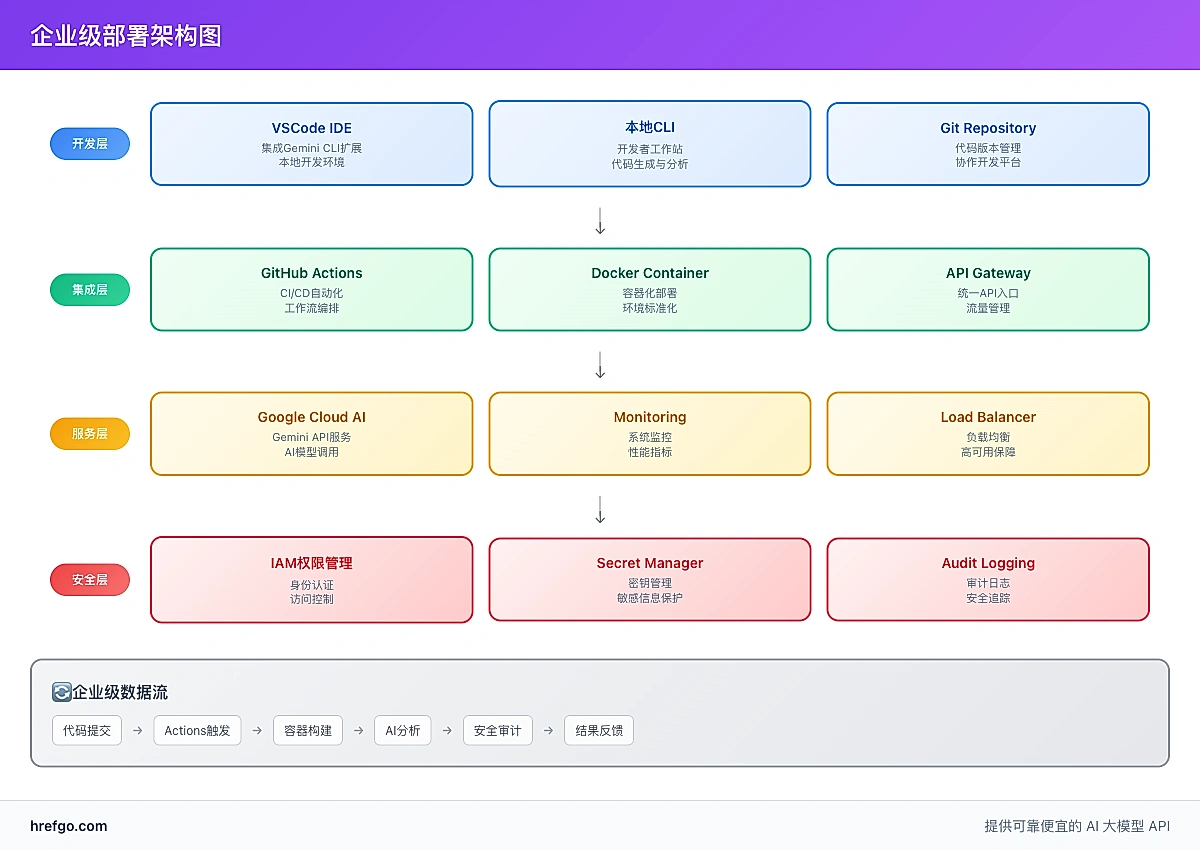Click the IAM权限管理 card
Image resolution: width=1200 pixels, height=850 pixels.
point(312,580)
